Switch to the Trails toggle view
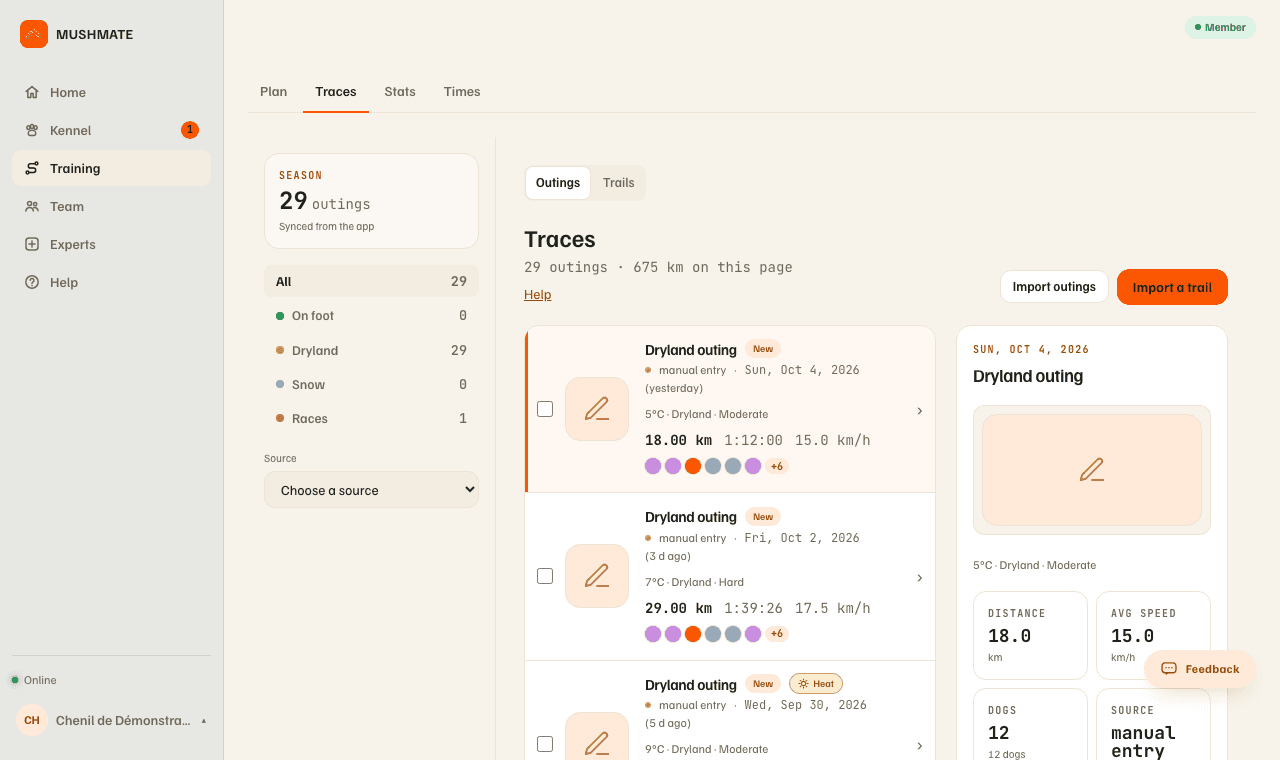 (x=619, y=183)
